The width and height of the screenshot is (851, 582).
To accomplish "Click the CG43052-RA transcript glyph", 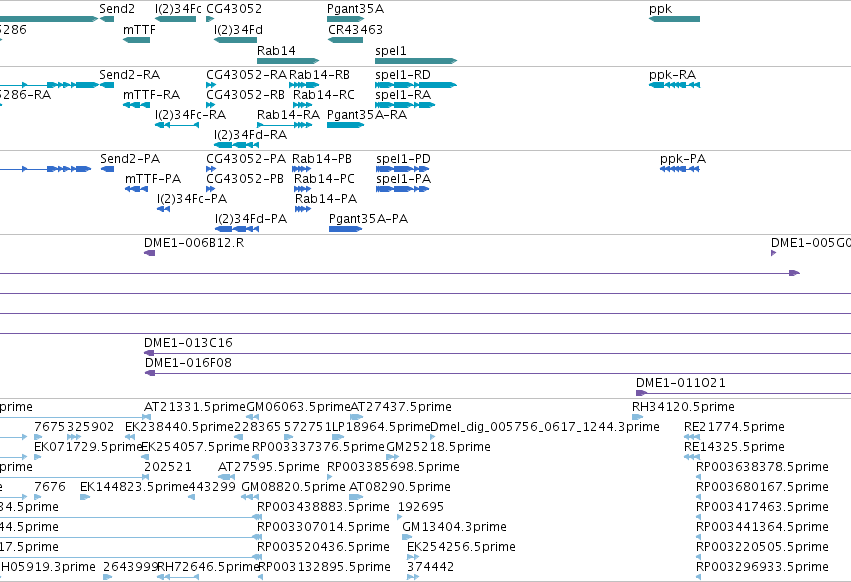I will pos(211,85).
